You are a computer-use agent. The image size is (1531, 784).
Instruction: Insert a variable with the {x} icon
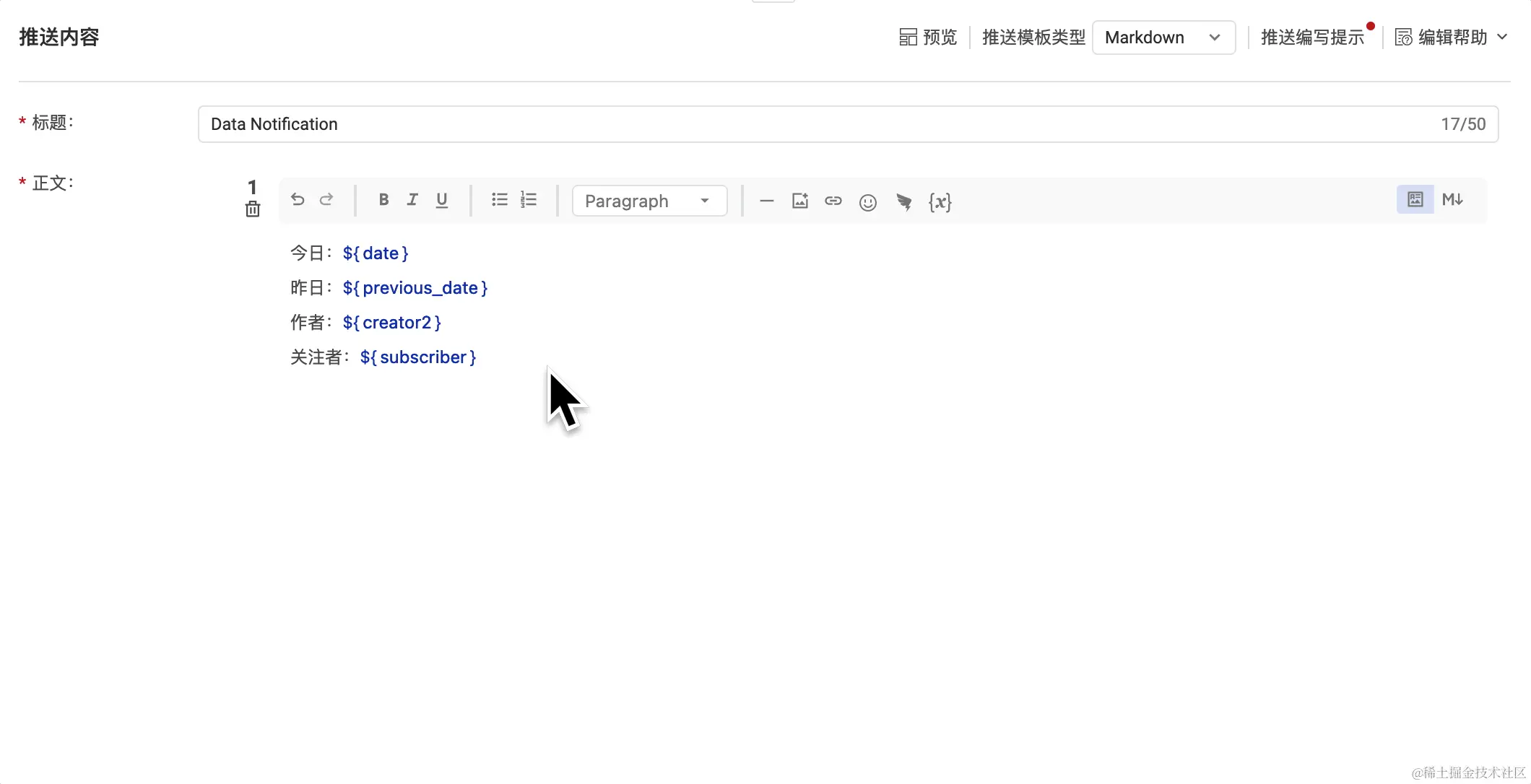[x=940, y=201]
